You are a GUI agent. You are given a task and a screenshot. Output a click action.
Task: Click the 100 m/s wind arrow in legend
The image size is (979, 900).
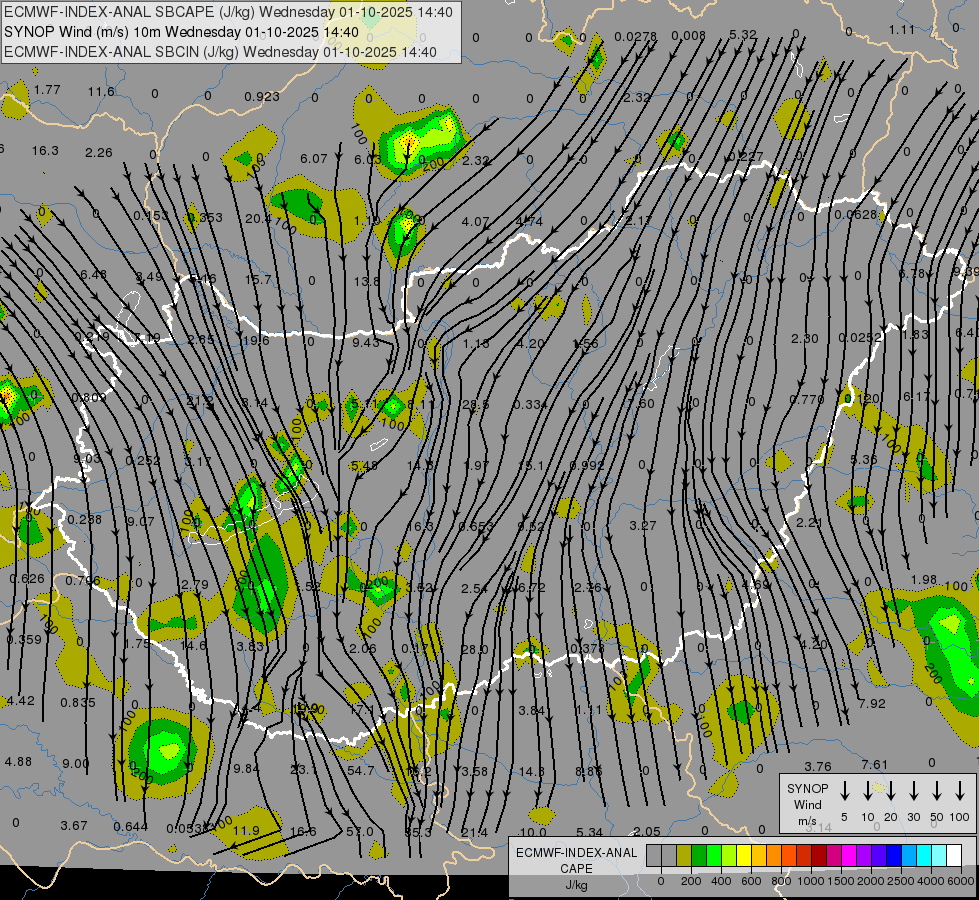pos(960,791)
